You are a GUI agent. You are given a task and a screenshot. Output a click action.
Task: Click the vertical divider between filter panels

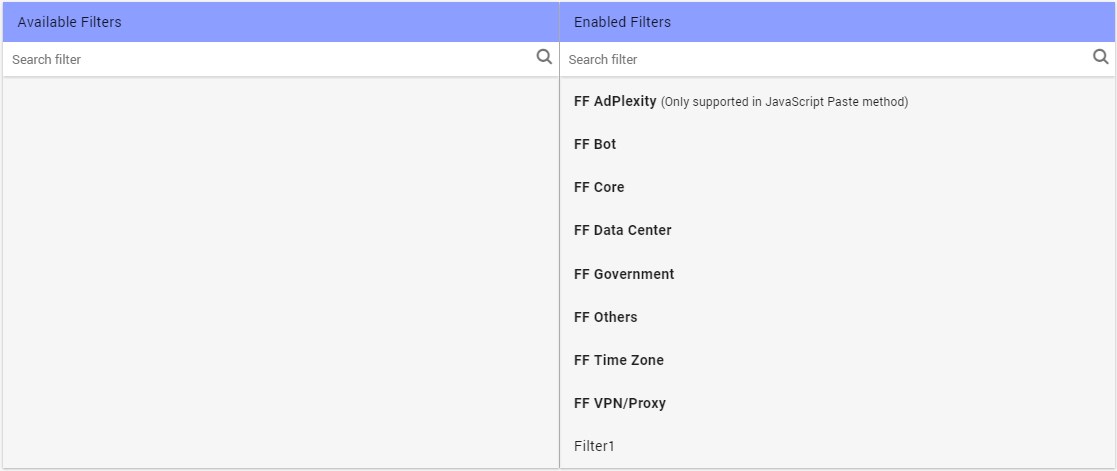pyautogui.click(x=559, y=270)
